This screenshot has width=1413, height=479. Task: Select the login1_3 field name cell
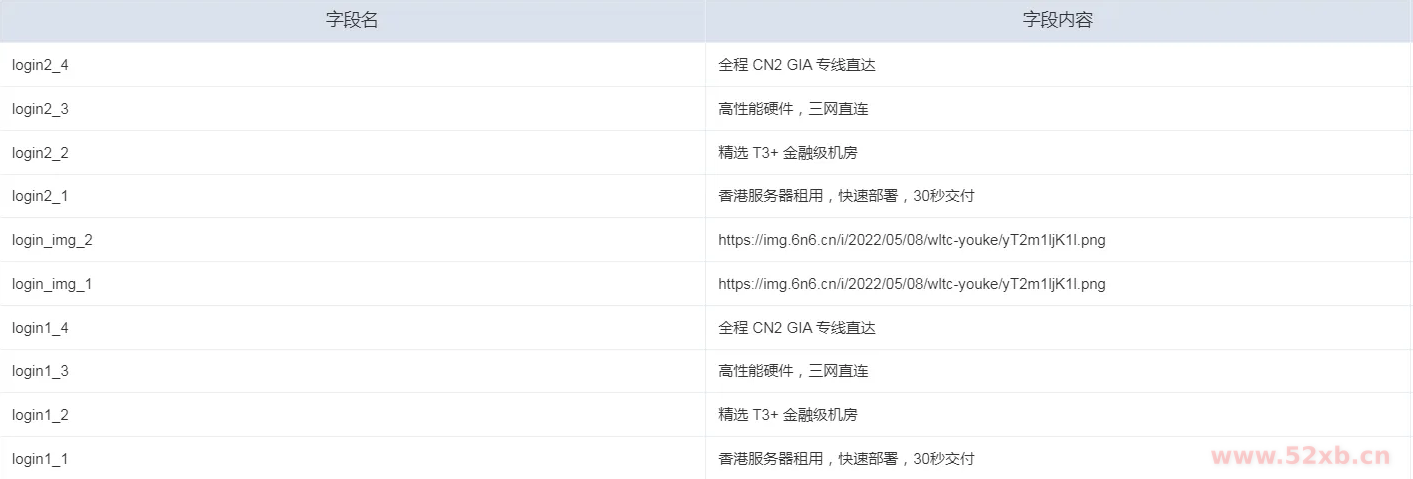pos(40,371)
